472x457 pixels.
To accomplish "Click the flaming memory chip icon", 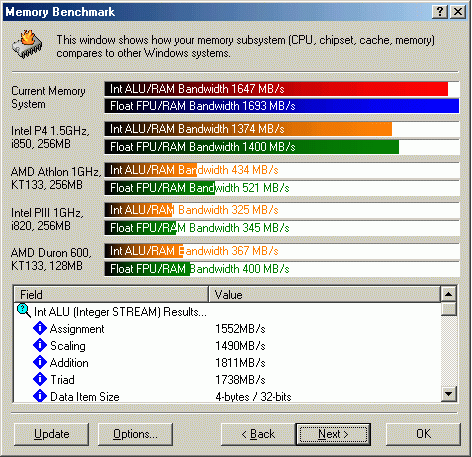I will (x=27, y=44).
